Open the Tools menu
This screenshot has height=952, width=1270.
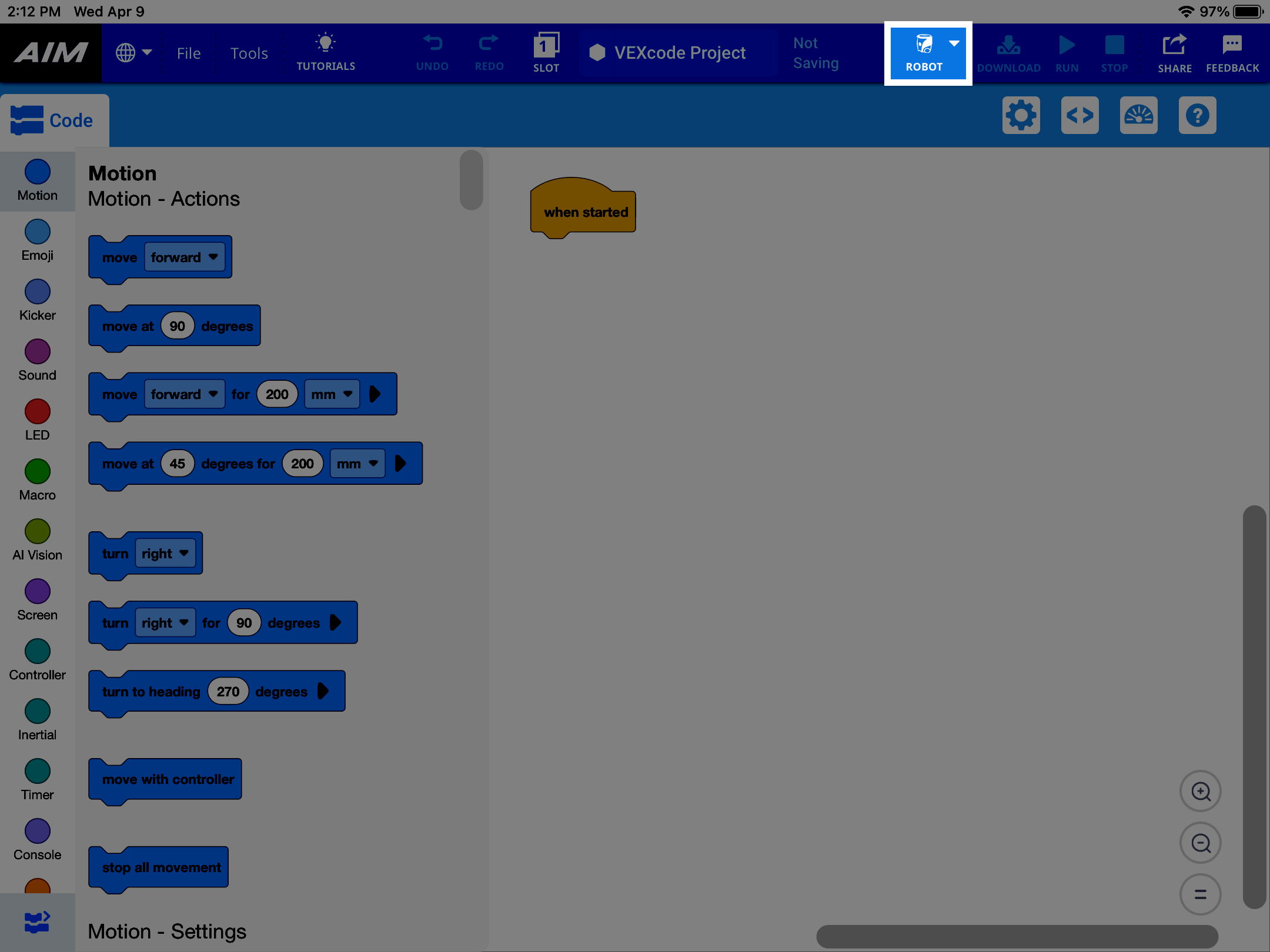pos(249,53)
